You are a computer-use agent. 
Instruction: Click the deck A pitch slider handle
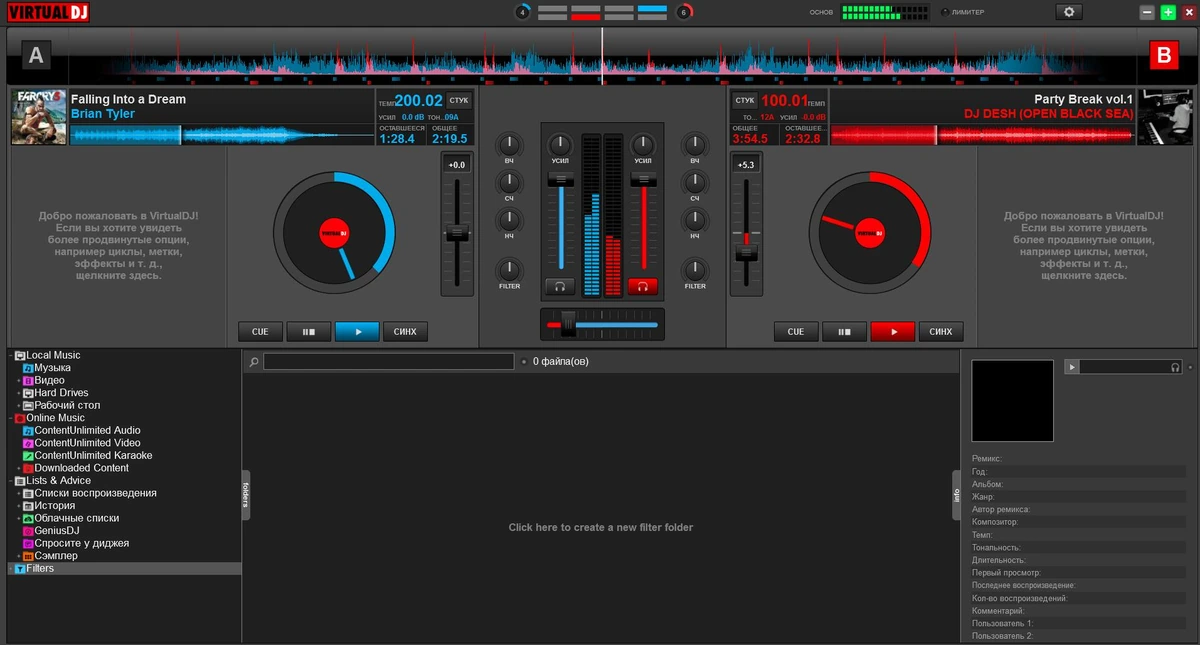tap(458, 233)
